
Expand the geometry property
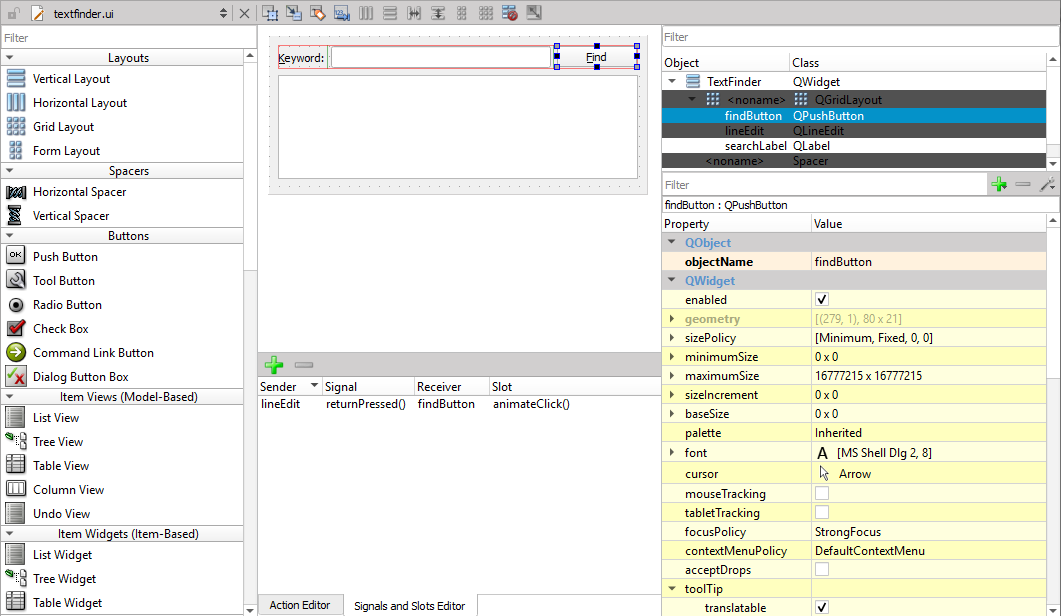pyautogui.click(x=670, y=318)
